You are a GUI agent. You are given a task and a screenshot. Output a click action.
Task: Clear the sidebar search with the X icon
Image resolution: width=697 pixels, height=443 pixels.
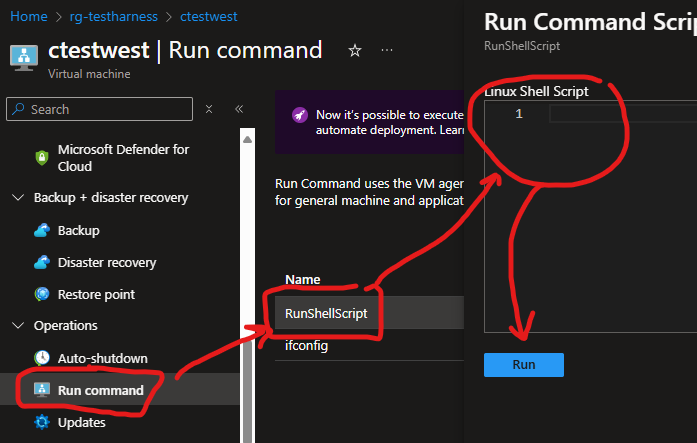pos(209,109)
